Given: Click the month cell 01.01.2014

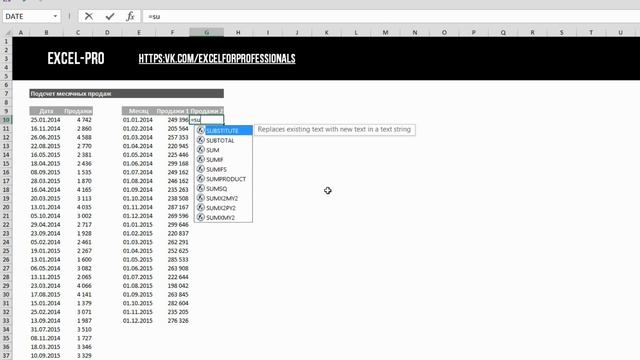Looking at the screenshot, I should coord(138,120).
